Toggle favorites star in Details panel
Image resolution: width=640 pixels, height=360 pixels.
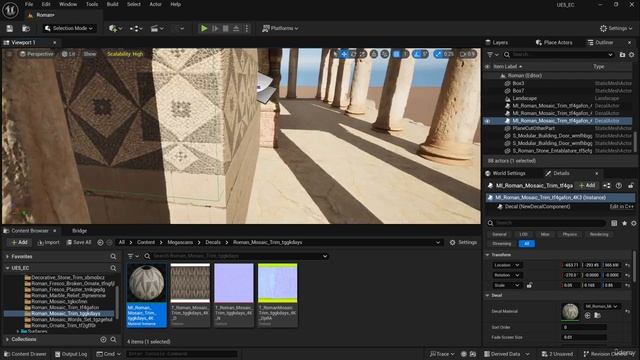click(x=624, y=223)
